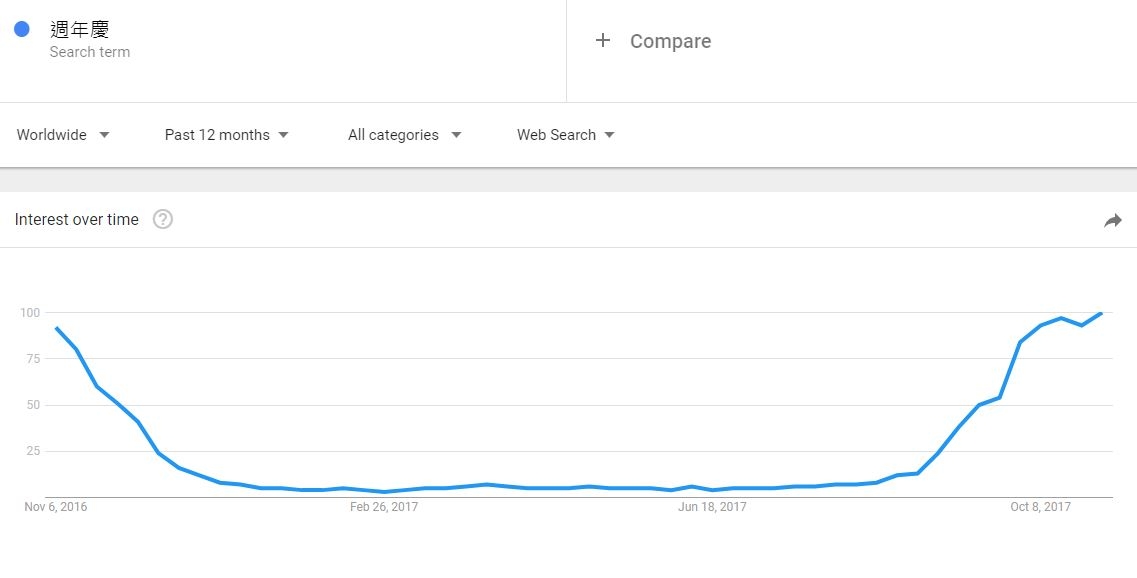Click the 25 value axis label
Screen dimensions: 1137x578
pyautogui.click(x=32, y=451)
